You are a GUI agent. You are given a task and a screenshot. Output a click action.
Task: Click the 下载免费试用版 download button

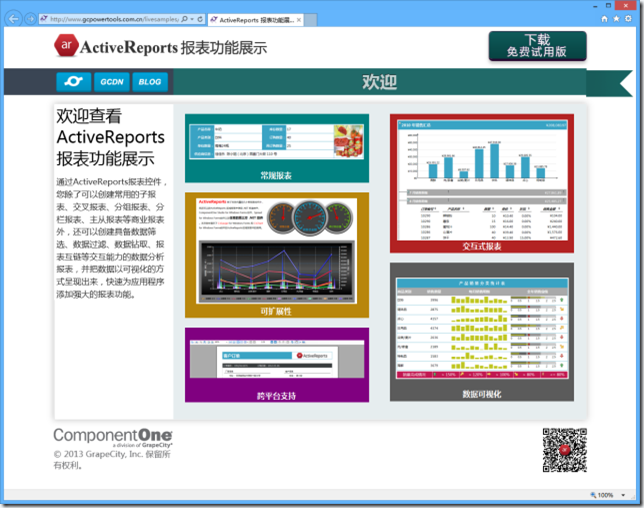click(x=537, y=46)
